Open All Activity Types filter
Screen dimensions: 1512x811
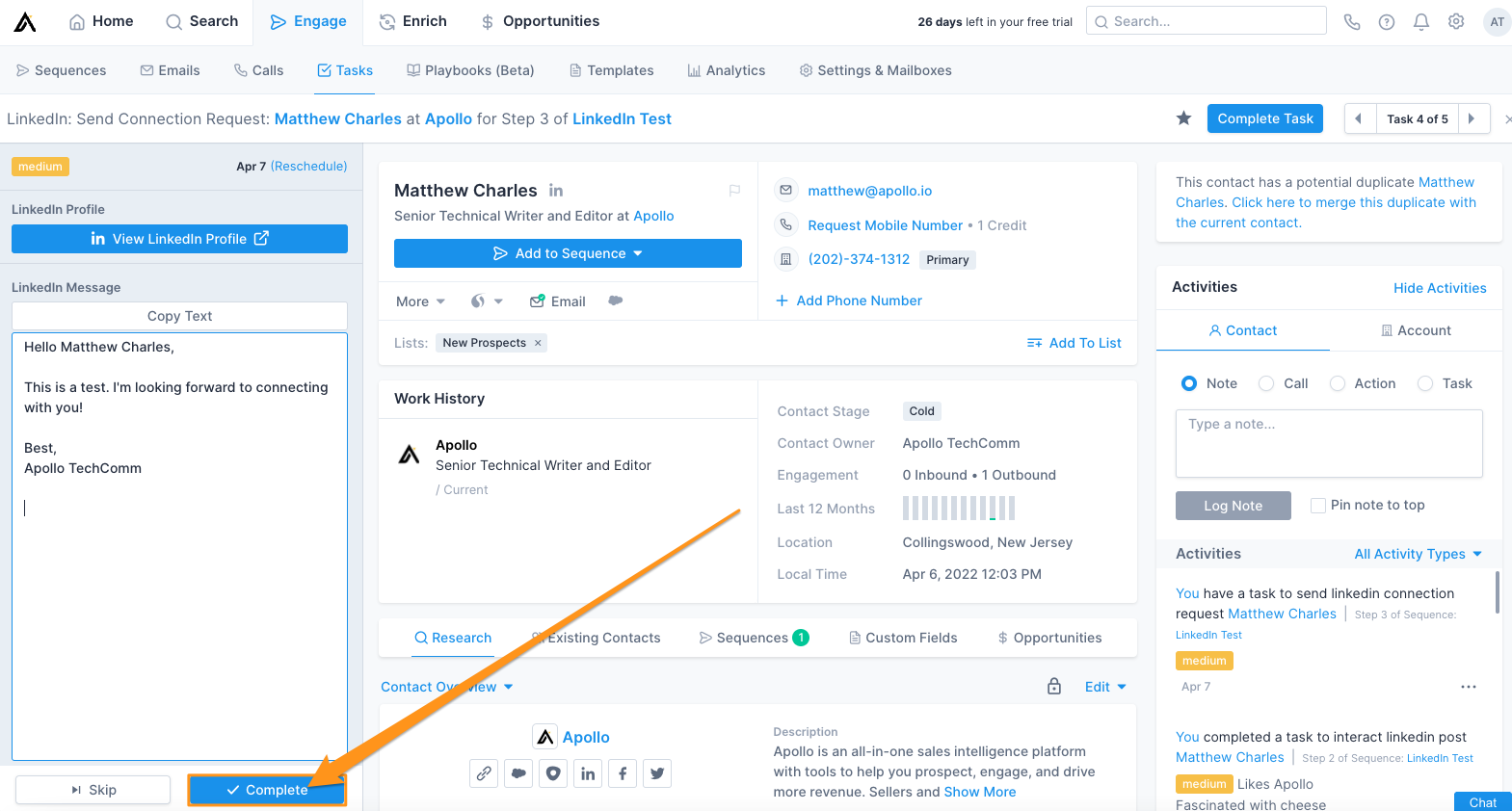click(x=1419, y=554)
